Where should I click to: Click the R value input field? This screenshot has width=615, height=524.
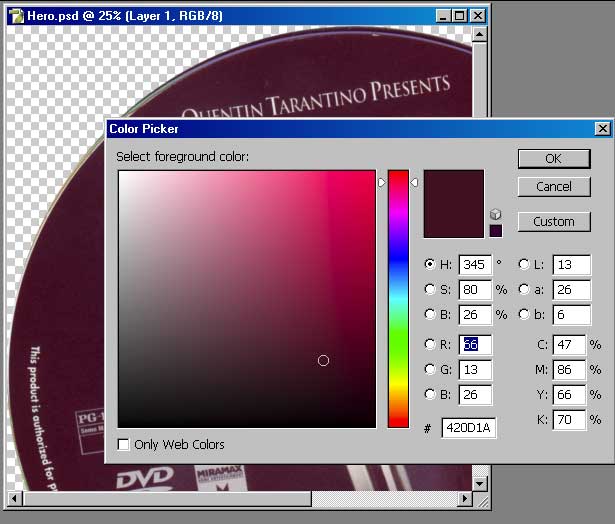[475, 344]
